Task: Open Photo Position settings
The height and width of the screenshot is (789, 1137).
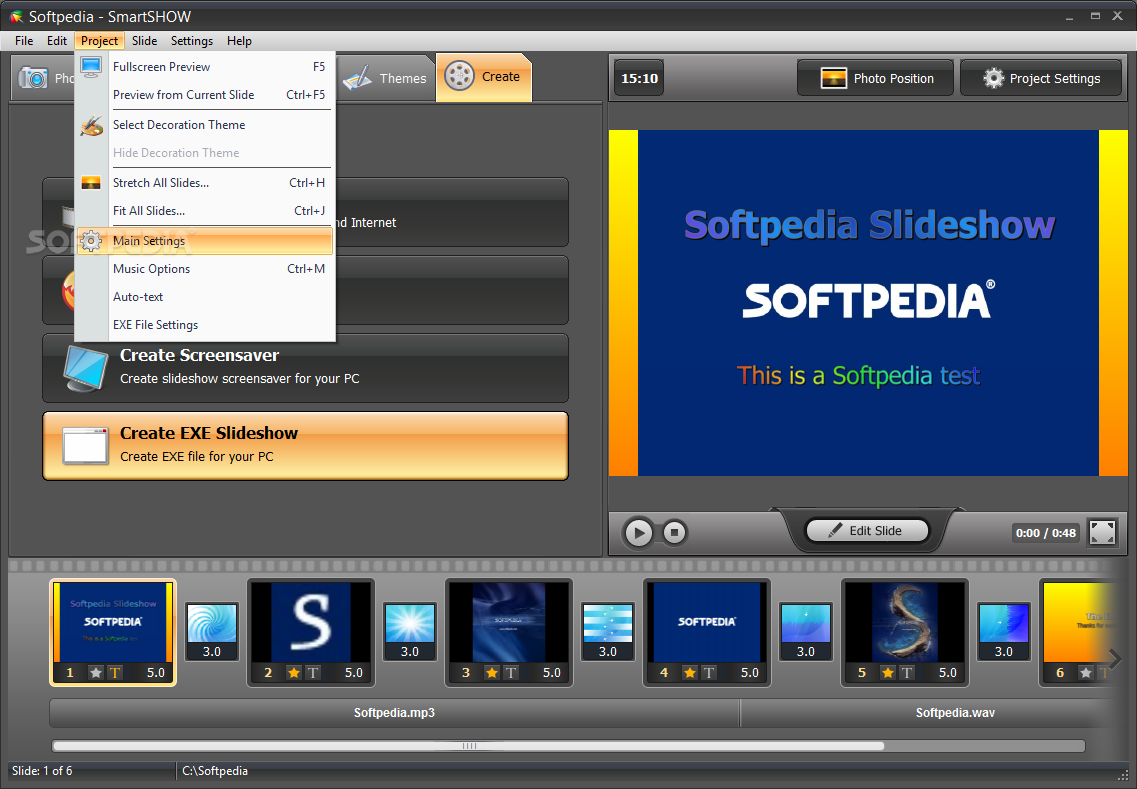Action: point(875,78)
